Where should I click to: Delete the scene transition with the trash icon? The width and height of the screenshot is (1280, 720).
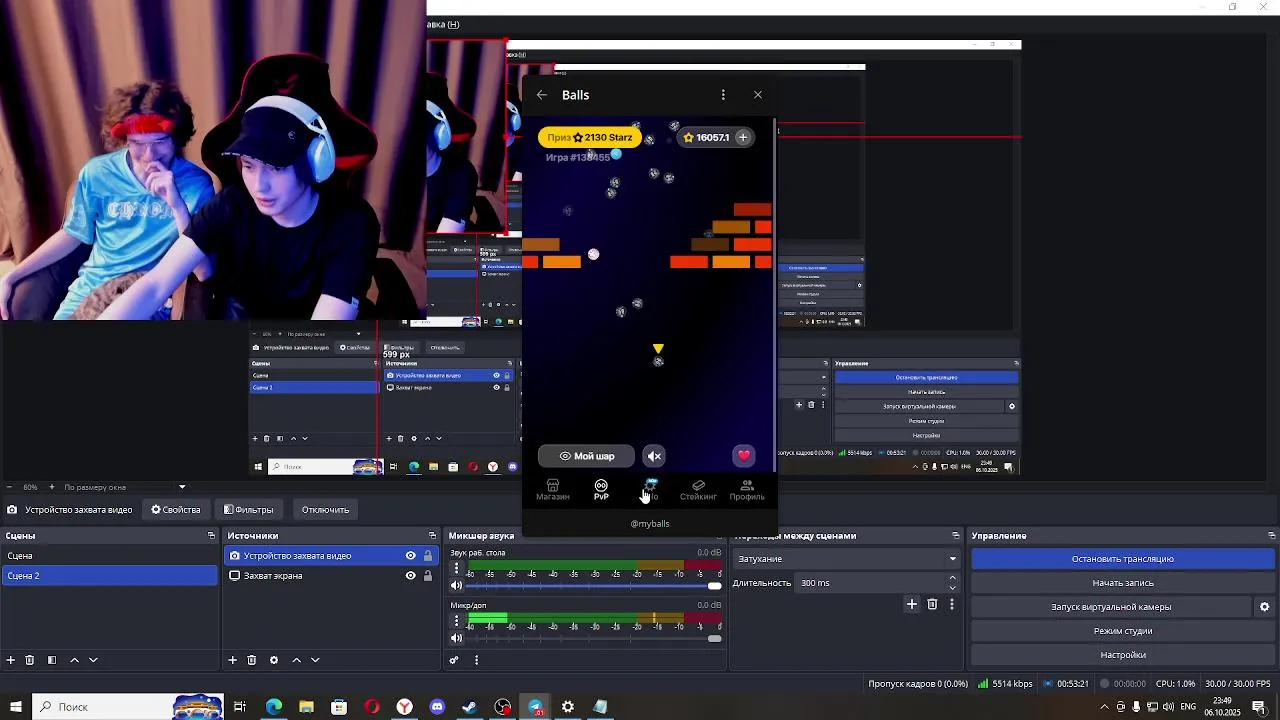(932, 604)
